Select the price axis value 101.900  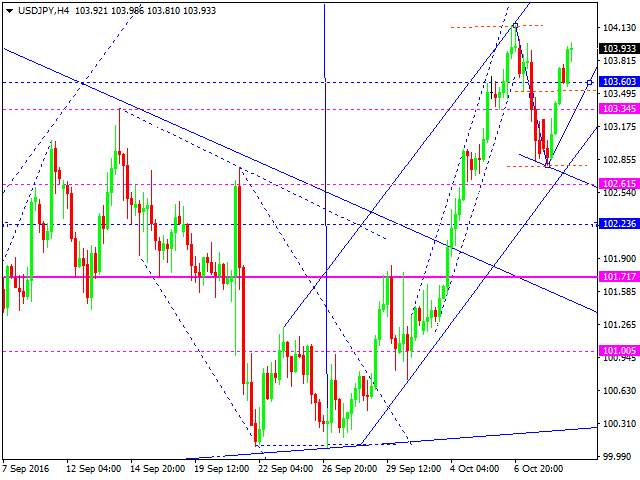click(x=620, y=258)
